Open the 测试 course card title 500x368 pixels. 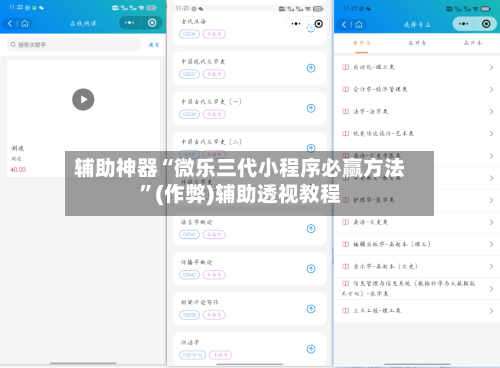pyautogui.click(x=17, y=148)
